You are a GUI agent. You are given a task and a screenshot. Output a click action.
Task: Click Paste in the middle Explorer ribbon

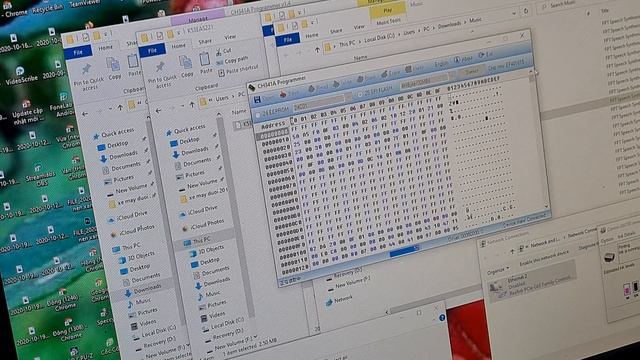205,63
